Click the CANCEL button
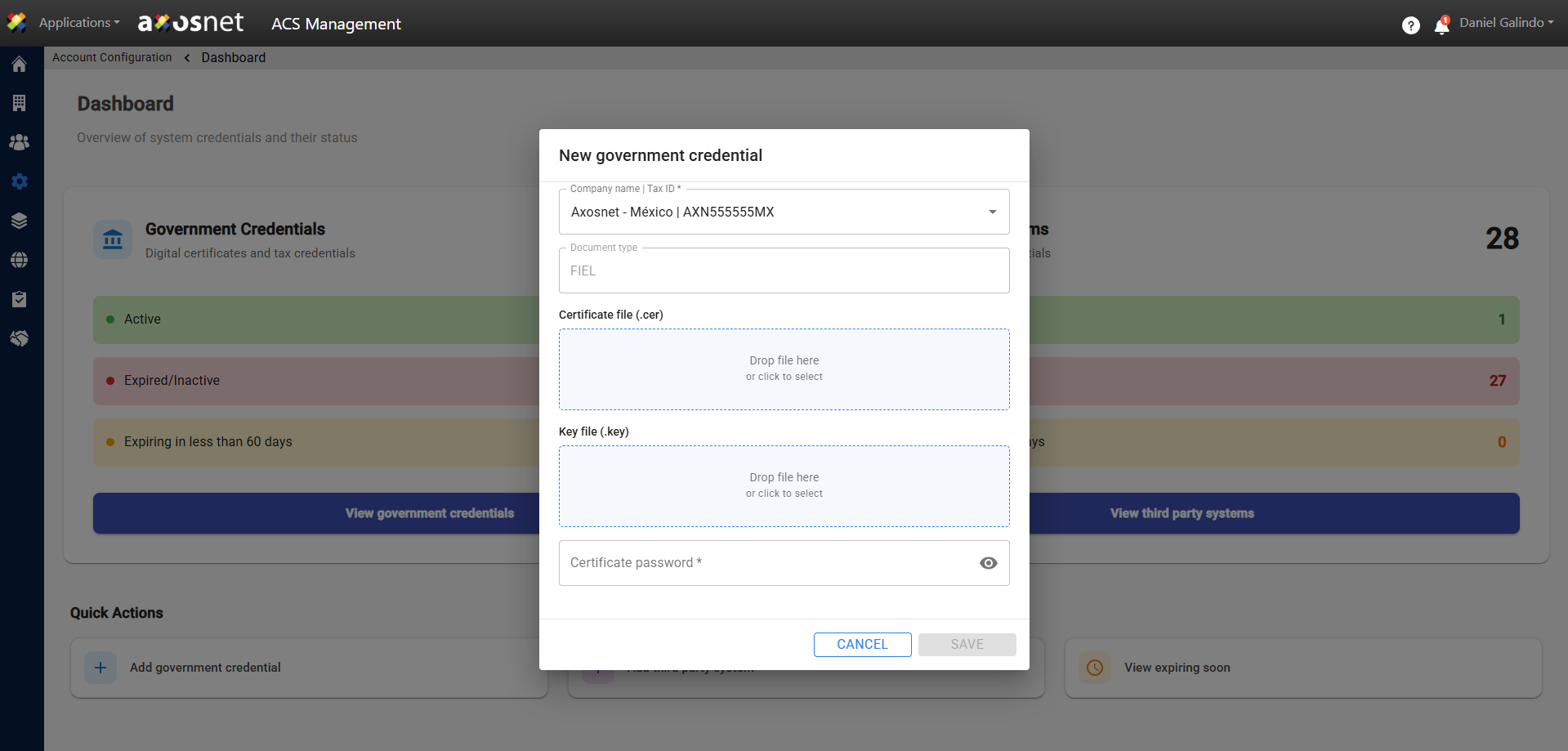 [x=862, y=644]
